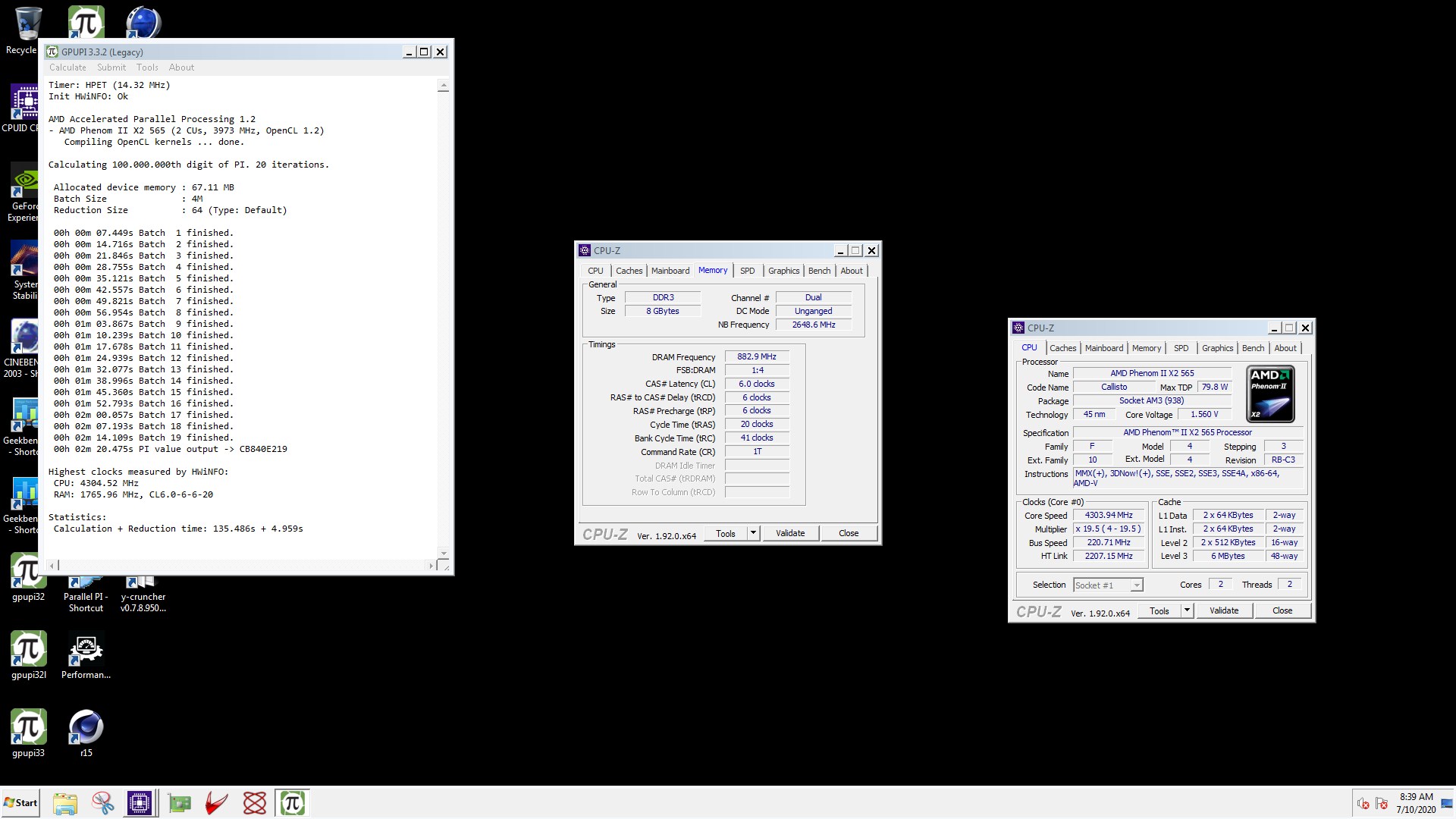Click the Core Speed value 4303.94 MHz
The height and width of the screenshot is (819, 1456).
[1109, 515]
